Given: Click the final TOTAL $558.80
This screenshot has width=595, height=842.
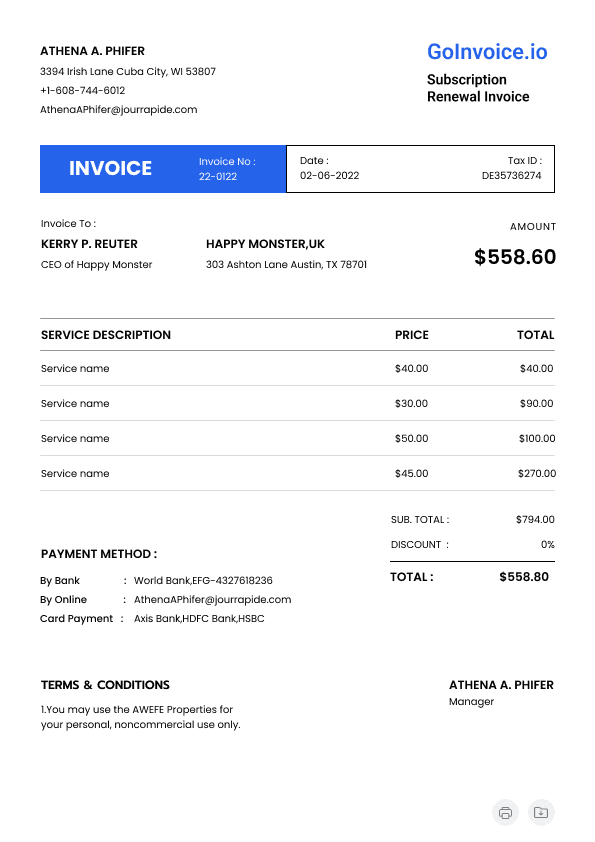Looking at the screenshot, I should click(x=524, y=577).
